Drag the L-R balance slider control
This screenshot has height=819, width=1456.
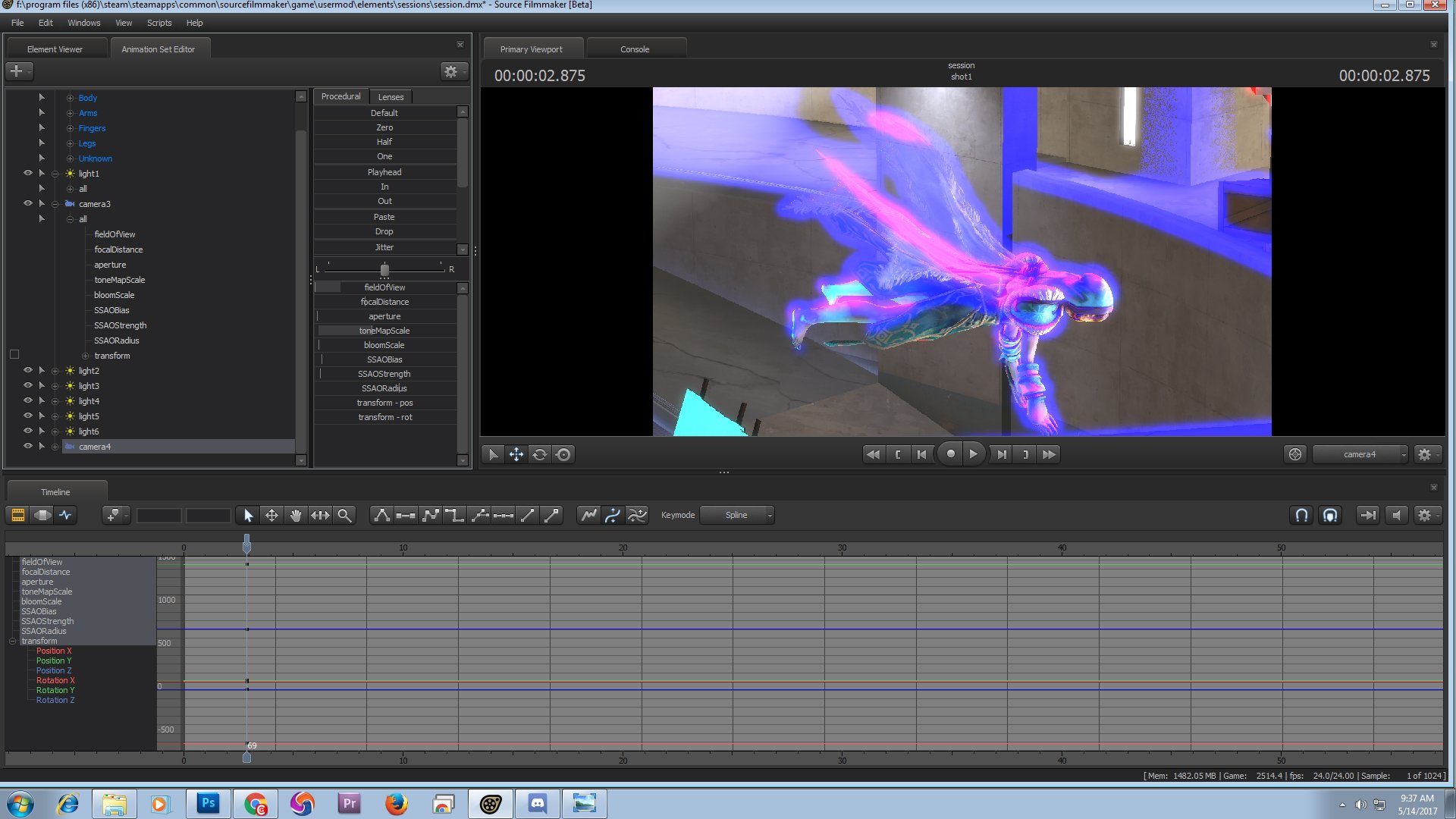coord(384,268)
